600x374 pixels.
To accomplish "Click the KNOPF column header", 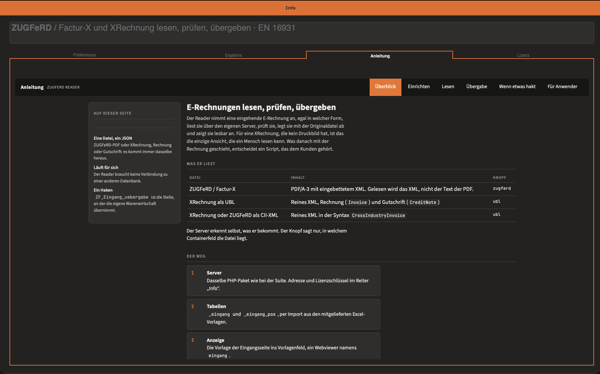I will tap(499, 178).
